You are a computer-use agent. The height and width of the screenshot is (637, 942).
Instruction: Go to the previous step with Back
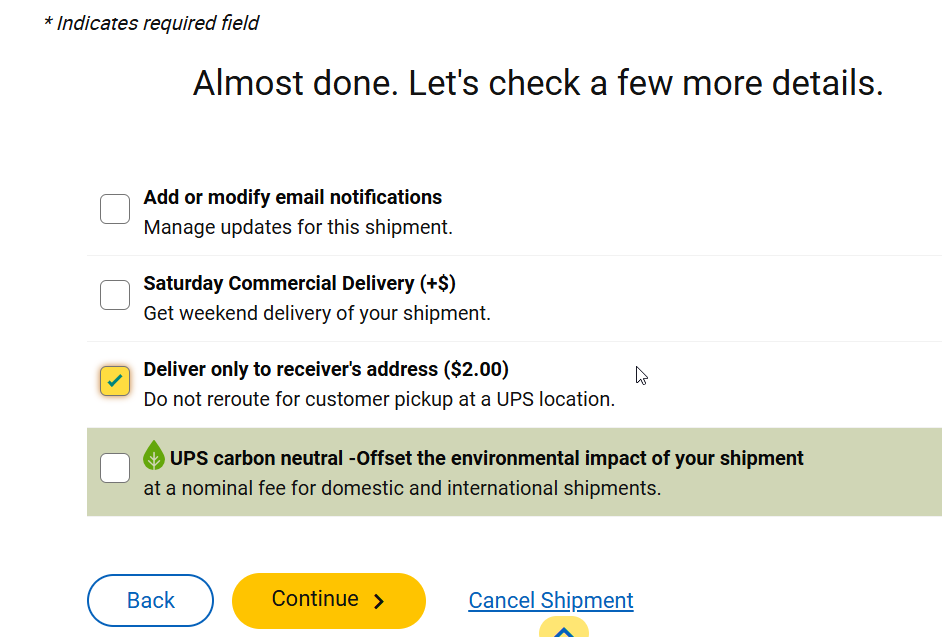[x=150, y=600]
